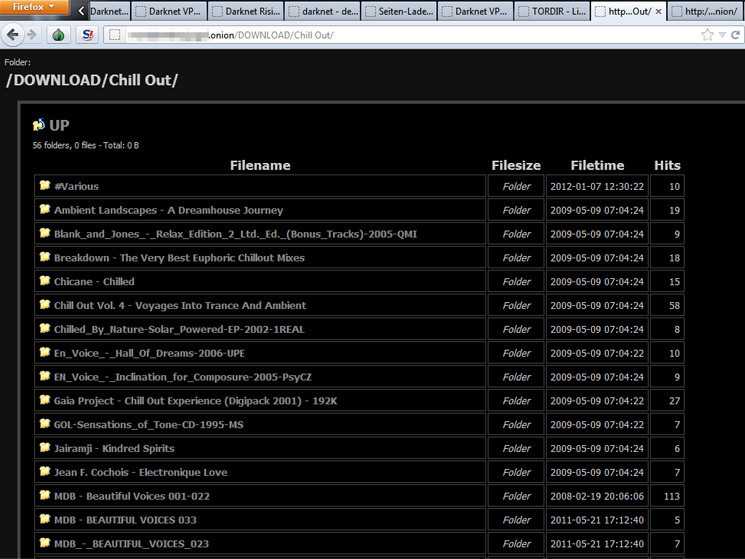This screenshot has width=745, height=559.
Task: Click folder icon beside BEAUTIFUL VOICES 033
Action: [45, 519]
